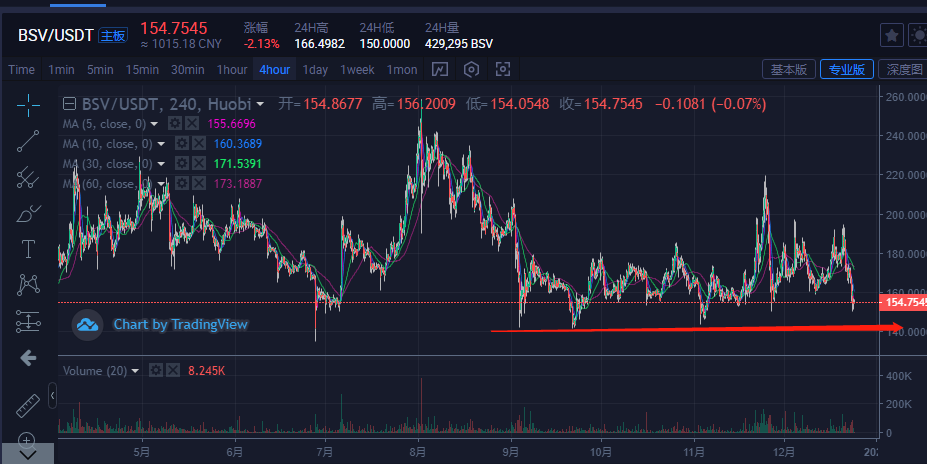The image size is (927, 464).
Task: Click the fullscreen capture icon
Action: click(x=503, y=69)
